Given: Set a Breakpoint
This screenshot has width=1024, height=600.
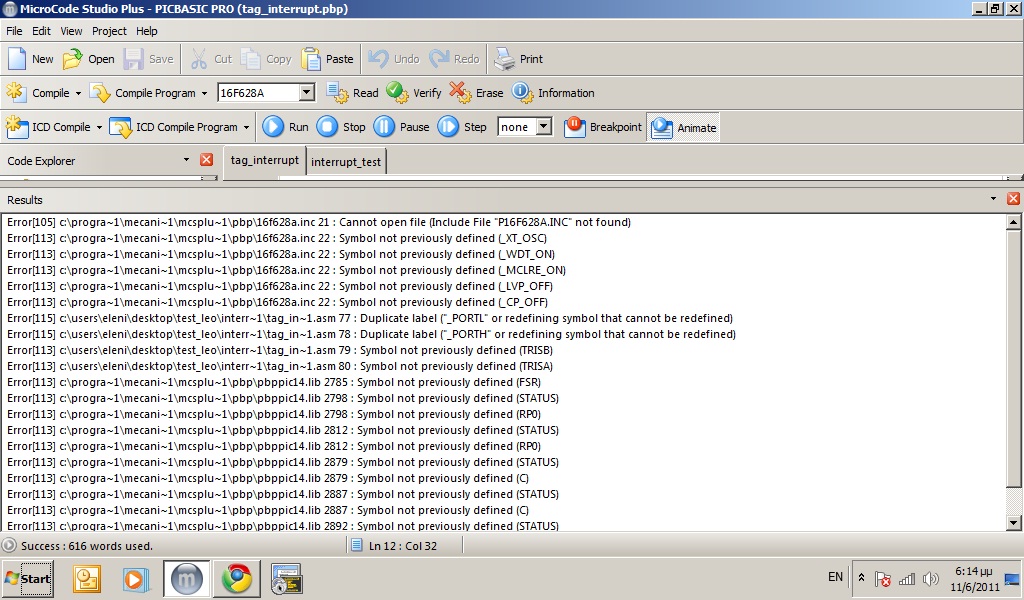Looking at the screenshot, I should click(603, 127).
